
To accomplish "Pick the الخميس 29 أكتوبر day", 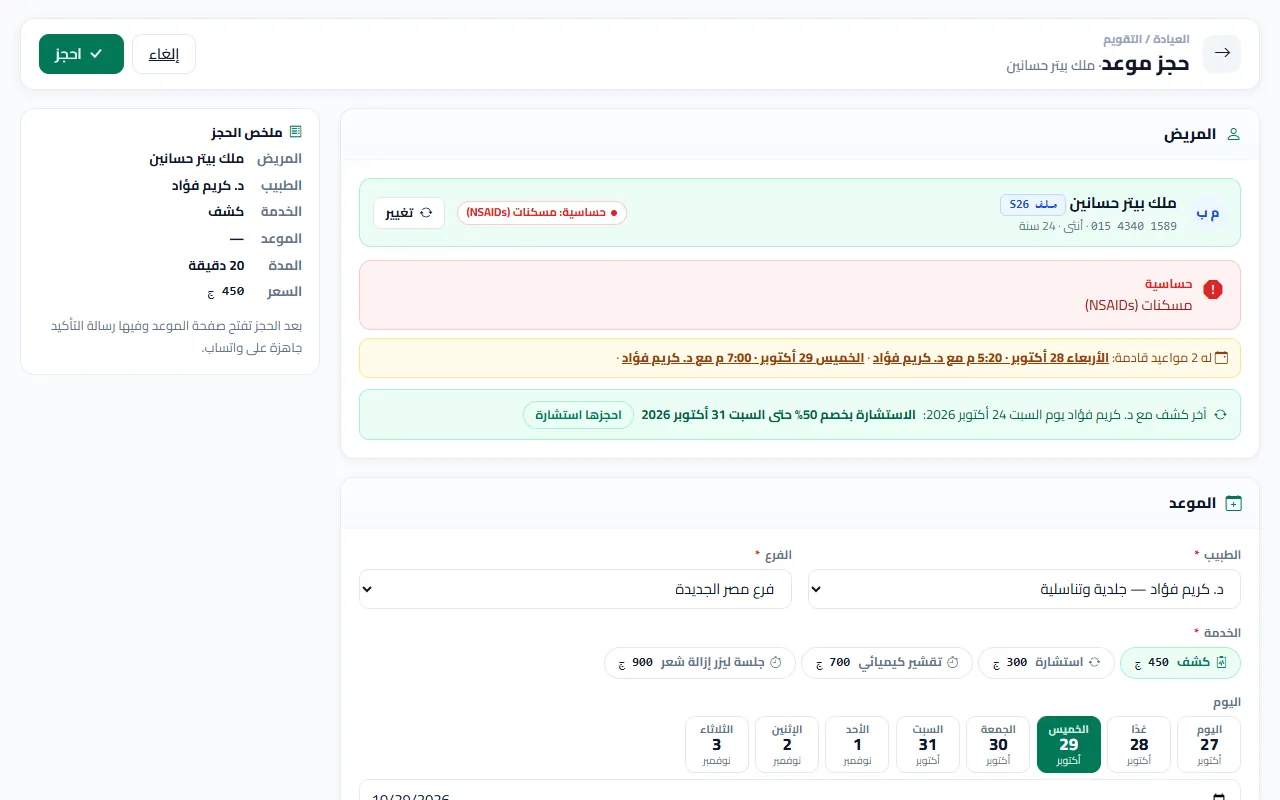I will (x=1069, y=745).
